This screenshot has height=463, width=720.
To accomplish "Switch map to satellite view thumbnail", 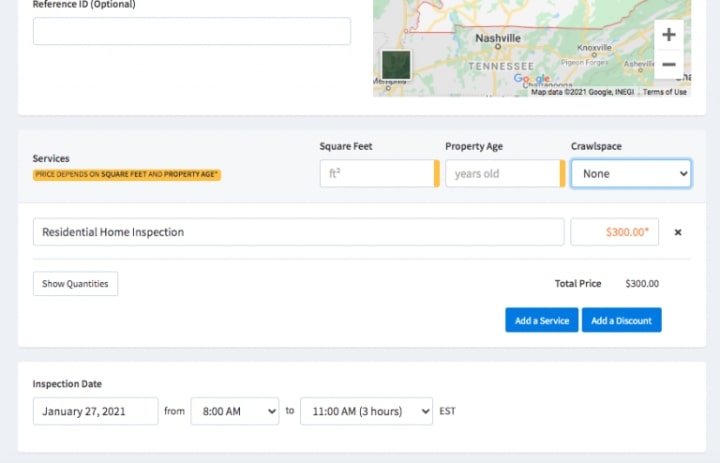I will [x=396, y=65].
